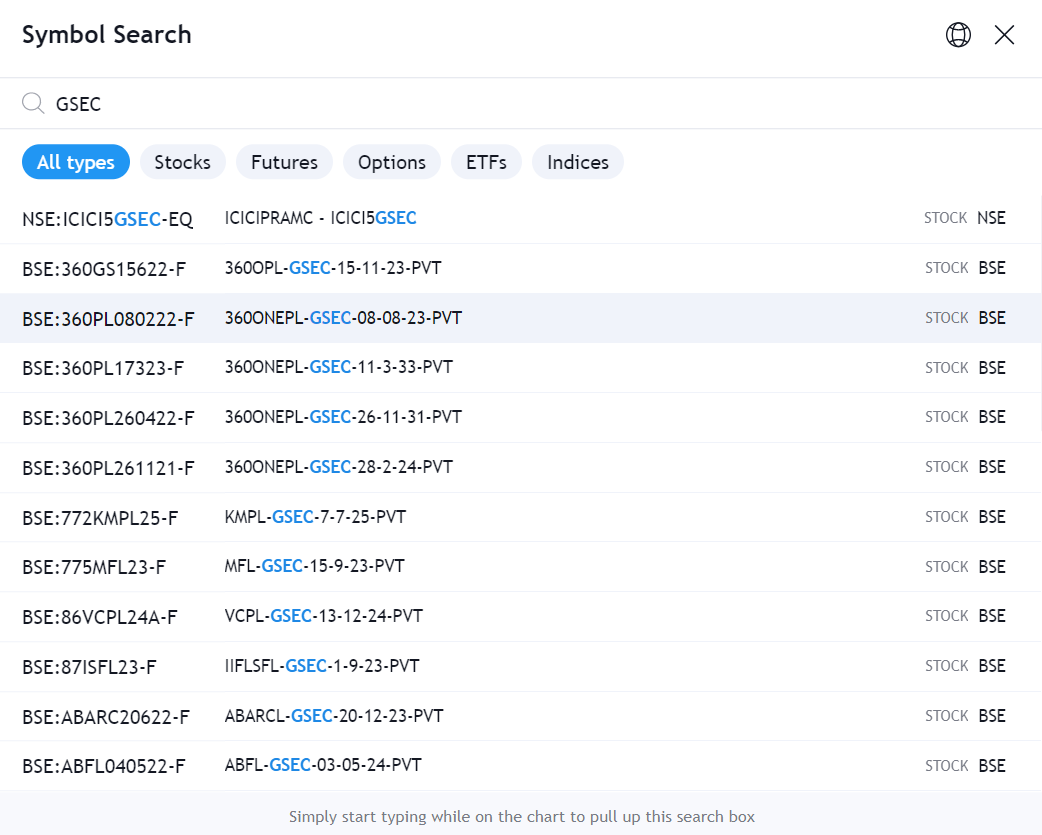This screenshot has height=835, width=1042.
Task: Click description 360ONEPL-GSEC-11-3-33-PVT
Action: 339,367
